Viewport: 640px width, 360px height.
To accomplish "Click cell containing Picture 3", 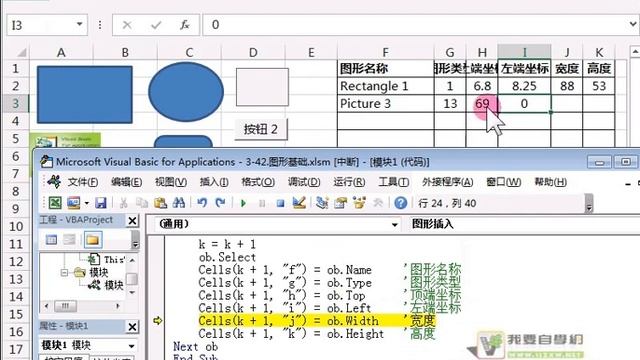I will tap(386, 104).
